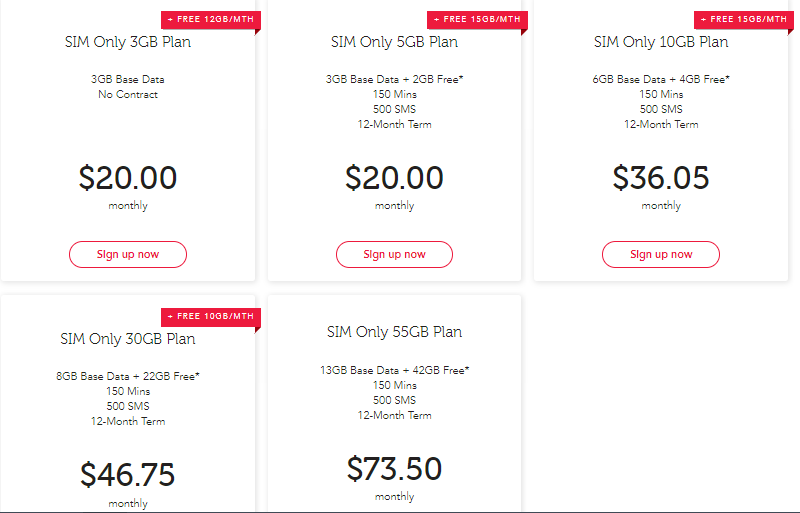
Task: Select the SIM Only 5GB Plan title
Action: [394, 42]
